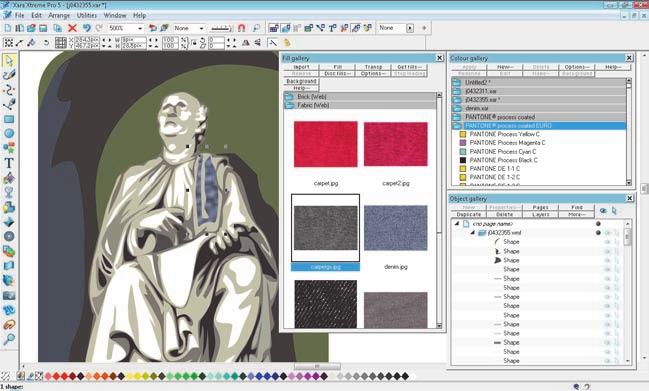Collapse the j0432355.wmf layer tree
Image resolution: width=649 pixels, height=391 pixels.
coord(472,233)
